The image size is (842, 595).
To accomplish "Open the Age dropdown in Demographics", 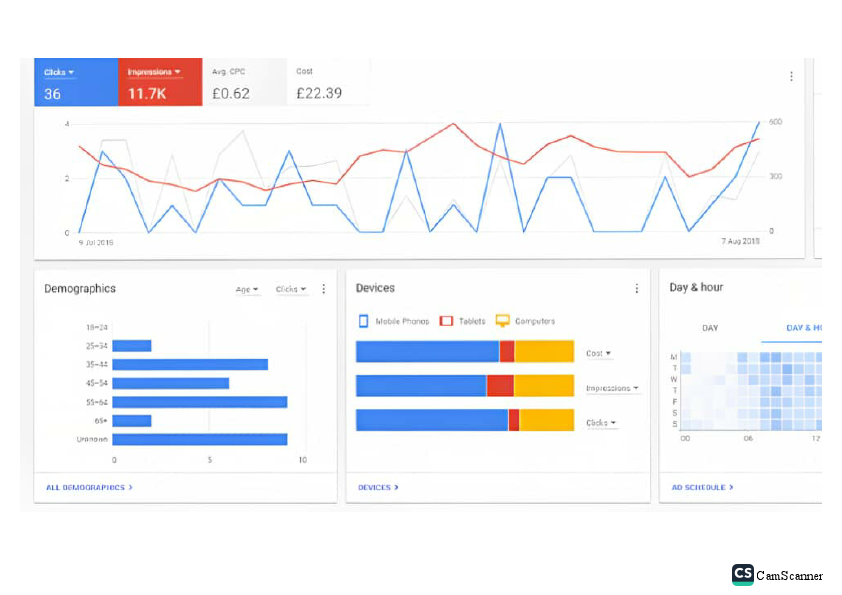I will click(246, 289).
